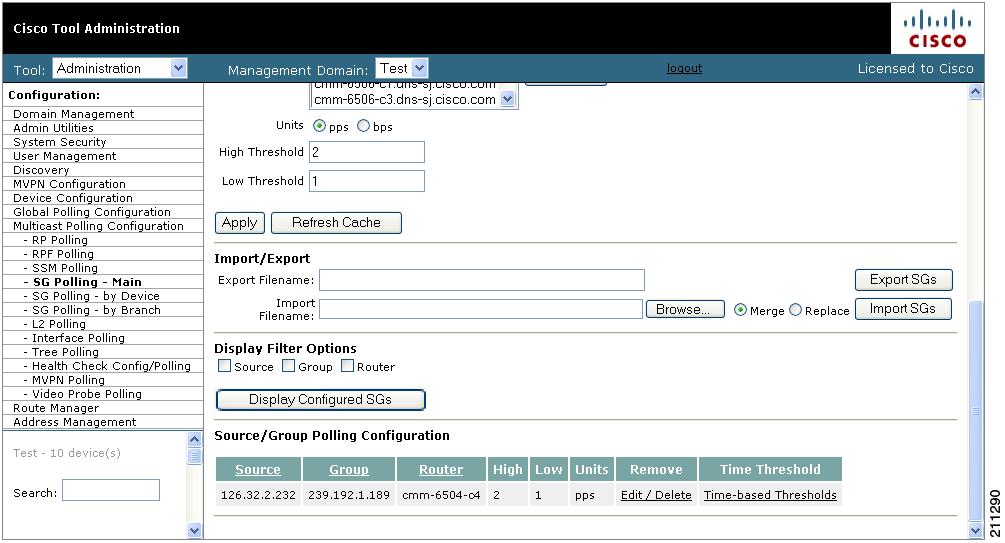Sort table by Group column
Screen dimensions: 1005x543
349,469
